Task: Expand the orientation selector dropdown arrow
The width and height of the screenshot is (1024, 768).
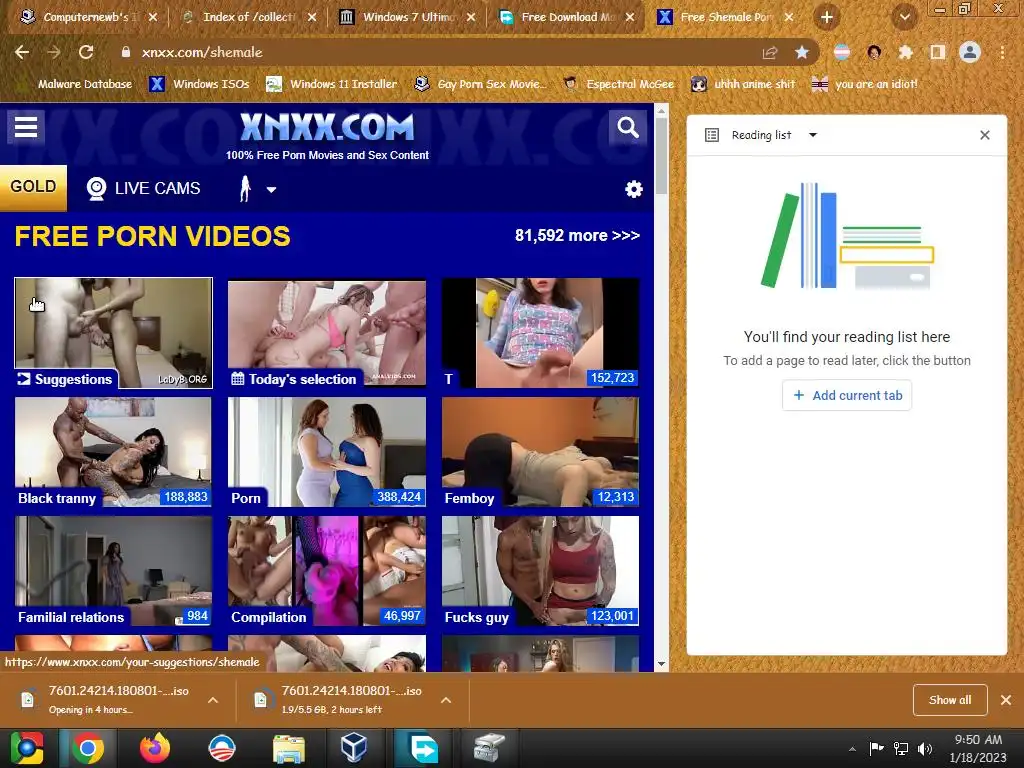Action: pyautogui.click(x=271, y=189)
